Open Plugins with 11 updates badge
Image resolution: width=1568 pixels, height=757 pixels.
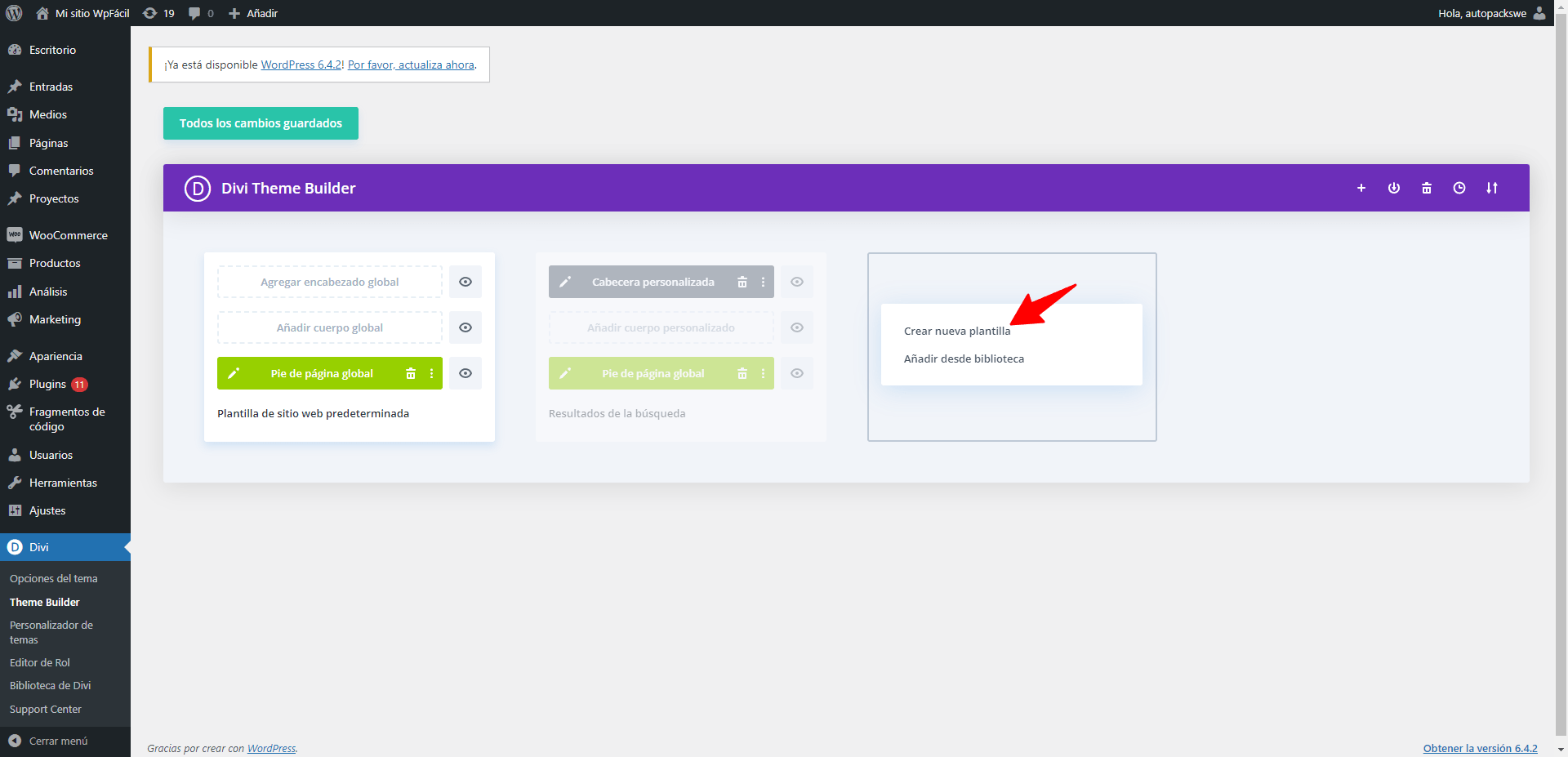point(65,384)
